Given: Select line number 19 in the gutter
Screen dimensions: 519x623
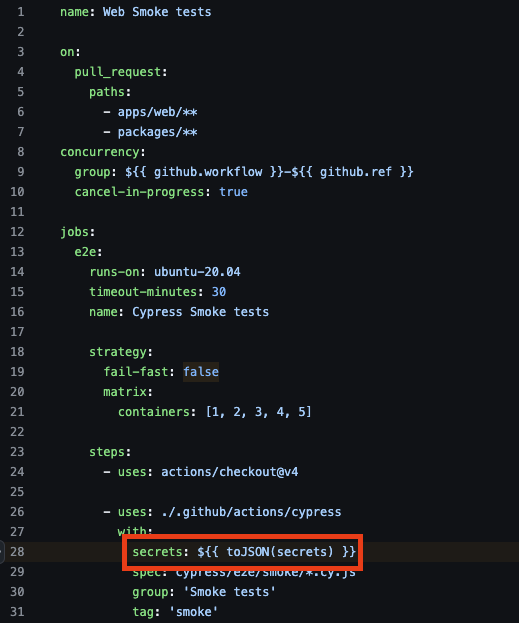Looking at the screenshot, I should [17, 372].
